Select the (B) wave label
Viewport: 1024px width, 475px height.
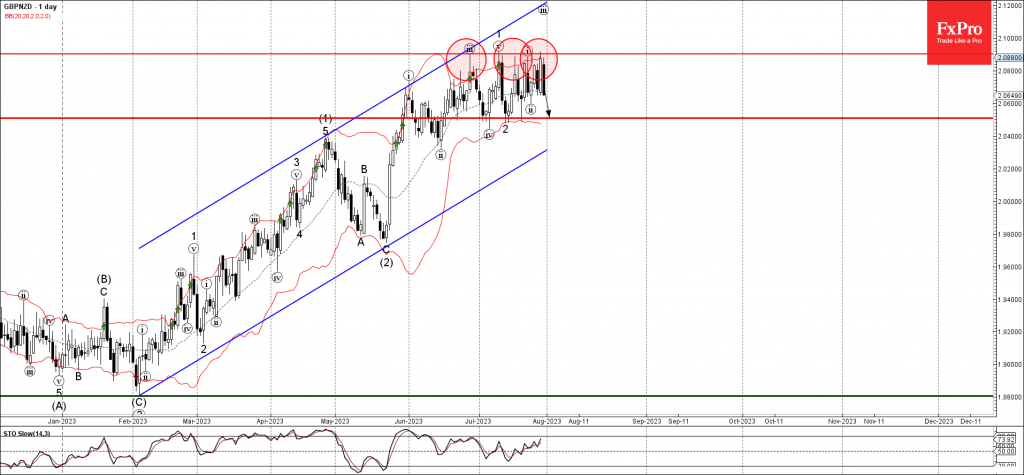[x=103, y=278]
